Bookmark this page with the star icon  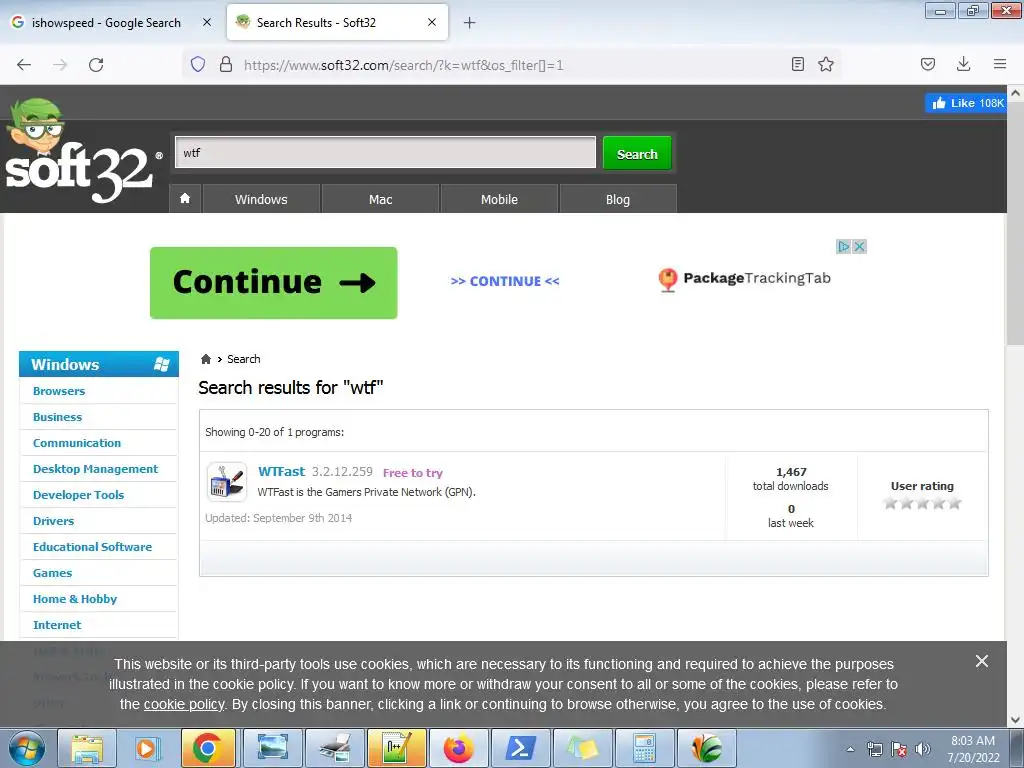pyautogui.click(x=826, y=64)
